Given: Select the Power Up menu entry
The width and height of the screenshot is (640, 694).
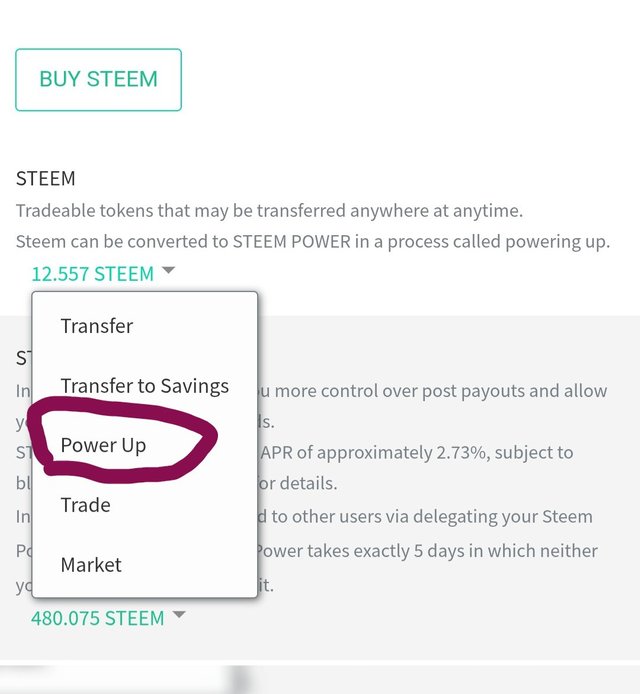Looking at the screenshot, I should pyautogui.click(x=104, y=445).
